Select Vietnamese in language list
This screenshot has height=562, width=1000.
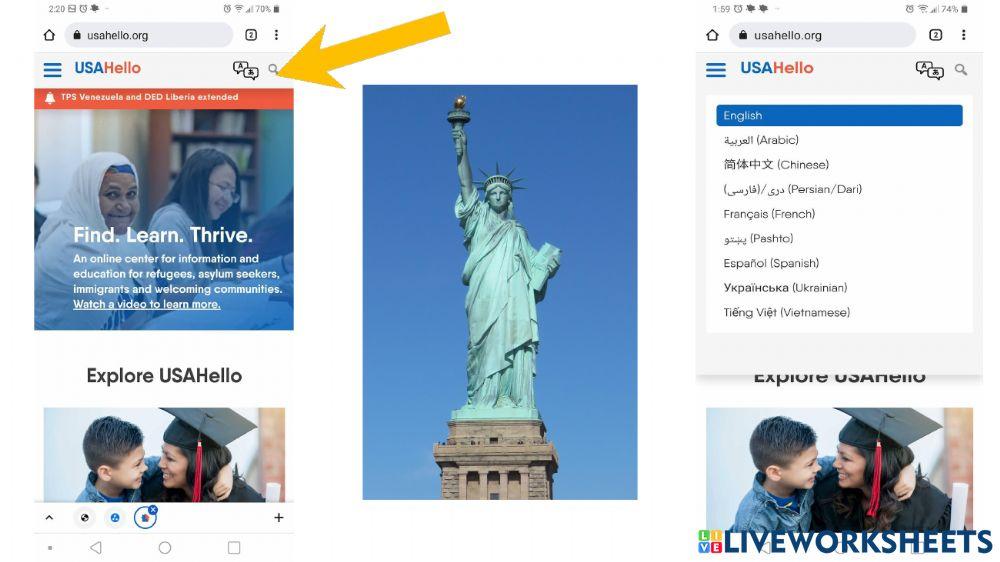point(786,313)
